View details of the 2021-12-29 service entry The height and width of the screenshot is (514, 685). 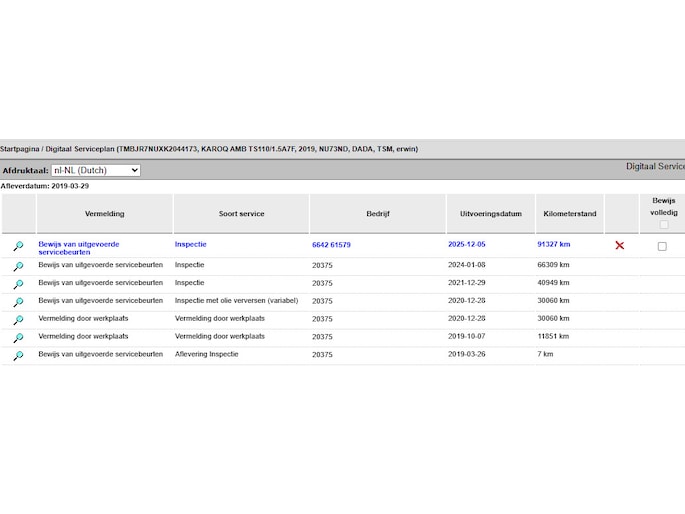[x=18, y=284]
